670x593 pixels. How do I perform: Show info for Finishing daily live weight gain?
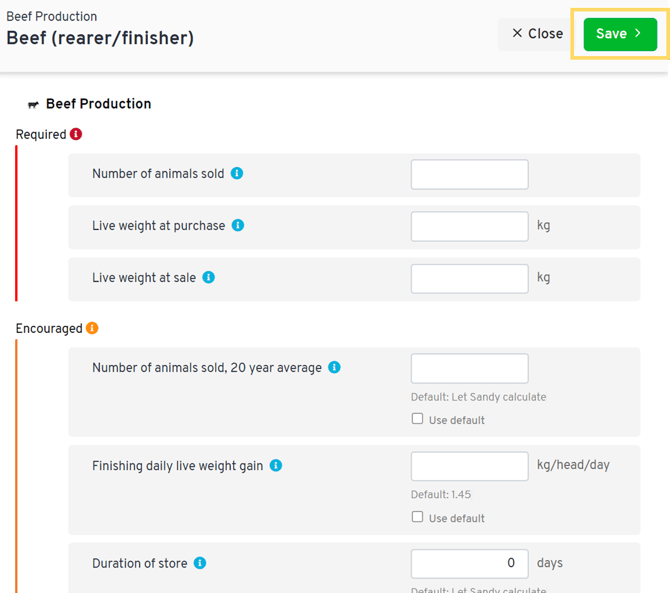(x=276, y=465)
